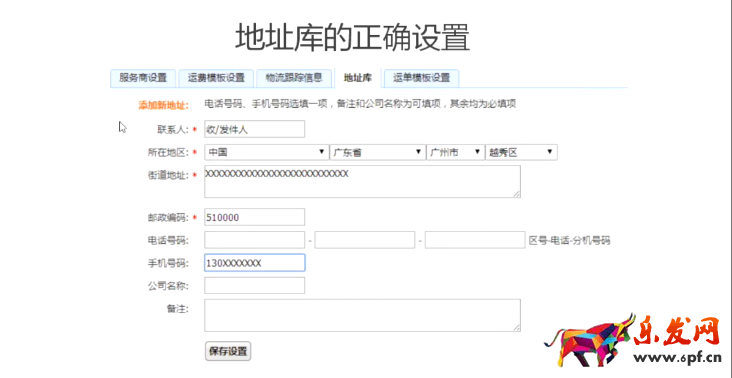The height and width of the screenshot is (378, 732).
Task: Switch to 运费模板设置 tab
Action: tap(216, 78)
